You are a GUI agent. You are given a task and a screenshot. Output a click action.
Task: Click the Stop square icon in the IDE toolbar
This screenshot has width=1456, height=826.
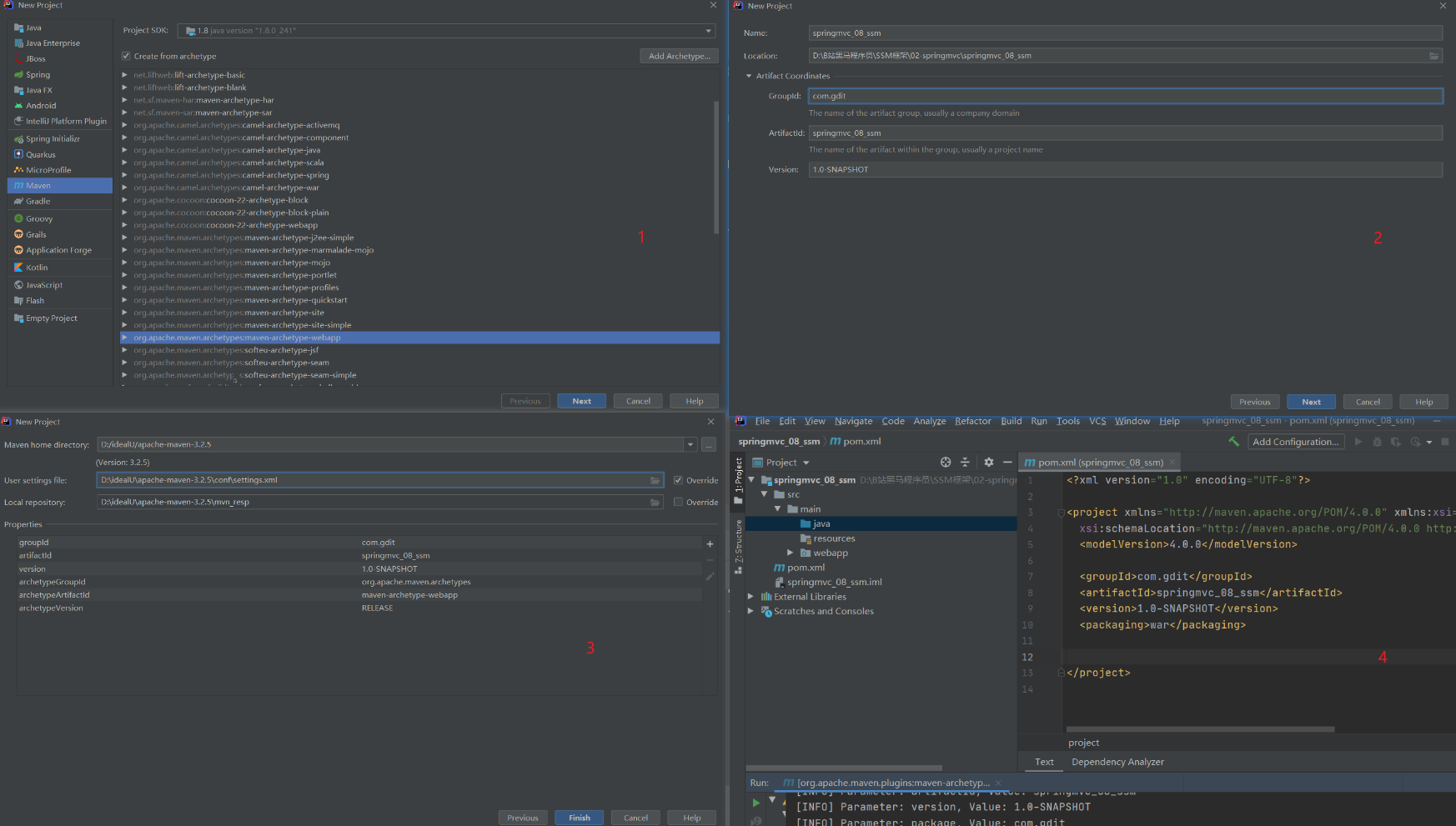[1445, 442]
